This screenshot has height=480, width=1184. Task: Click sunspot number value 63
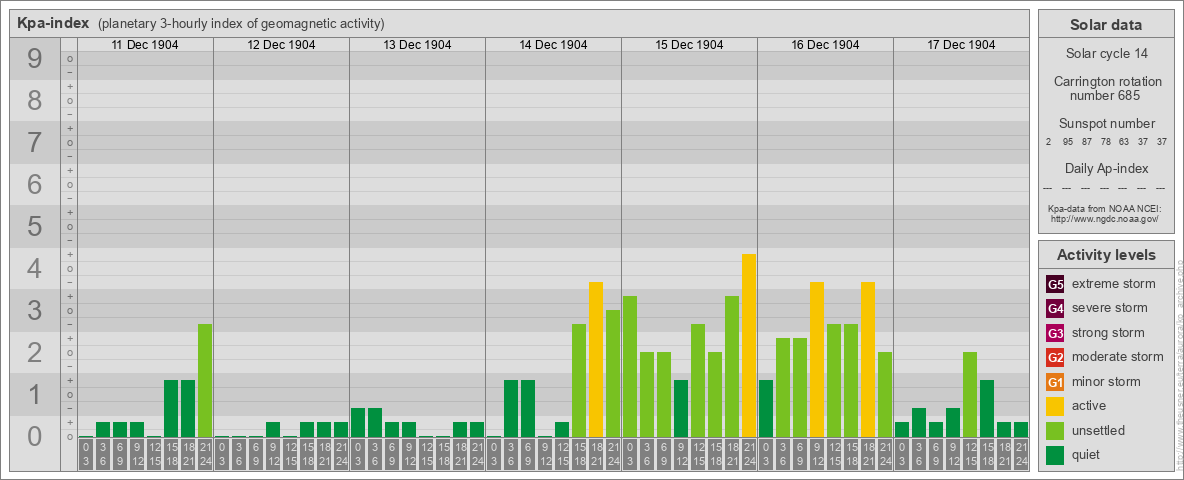pos(1124,142)
